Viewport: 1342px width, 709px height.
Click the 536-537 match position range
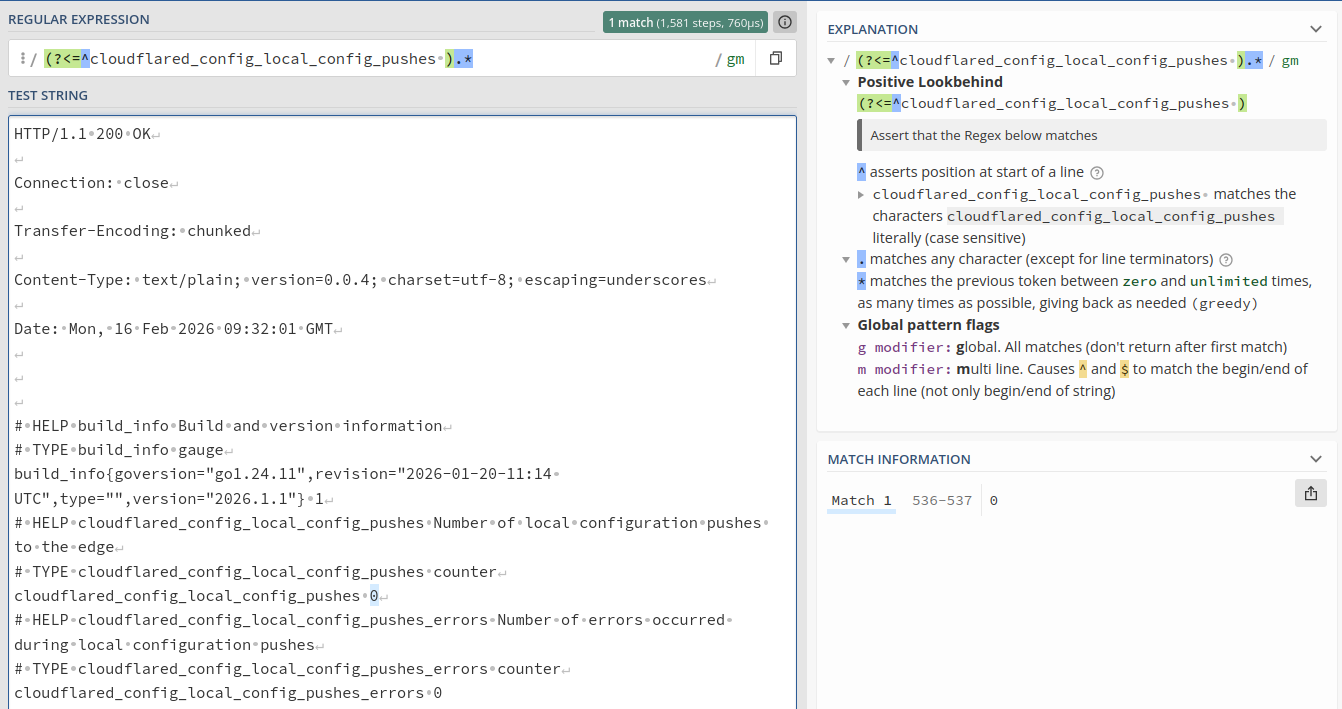click(x=942, y=500)
